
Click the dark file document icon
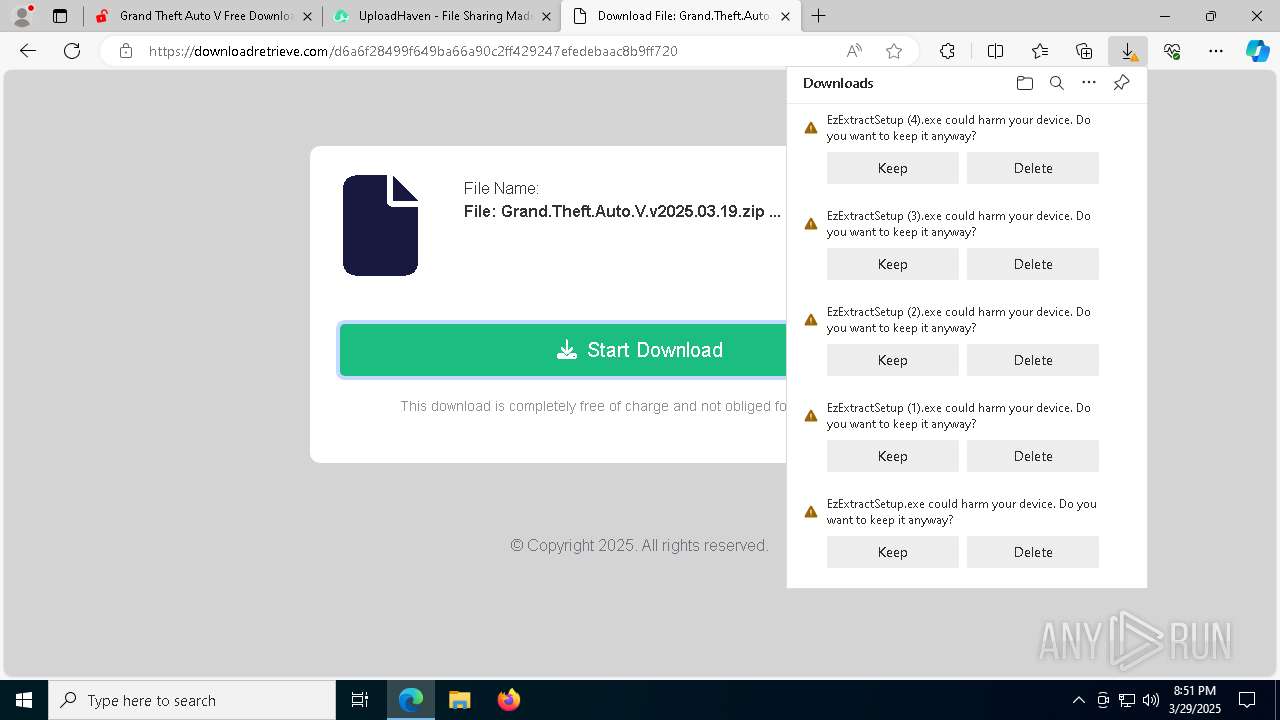380,225
